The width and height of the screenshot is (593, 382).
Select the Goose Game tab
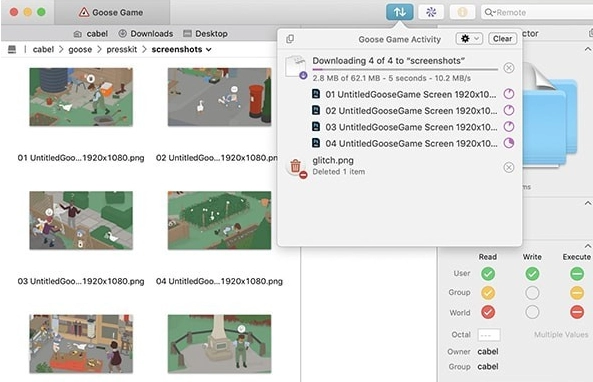pos(112,12)
